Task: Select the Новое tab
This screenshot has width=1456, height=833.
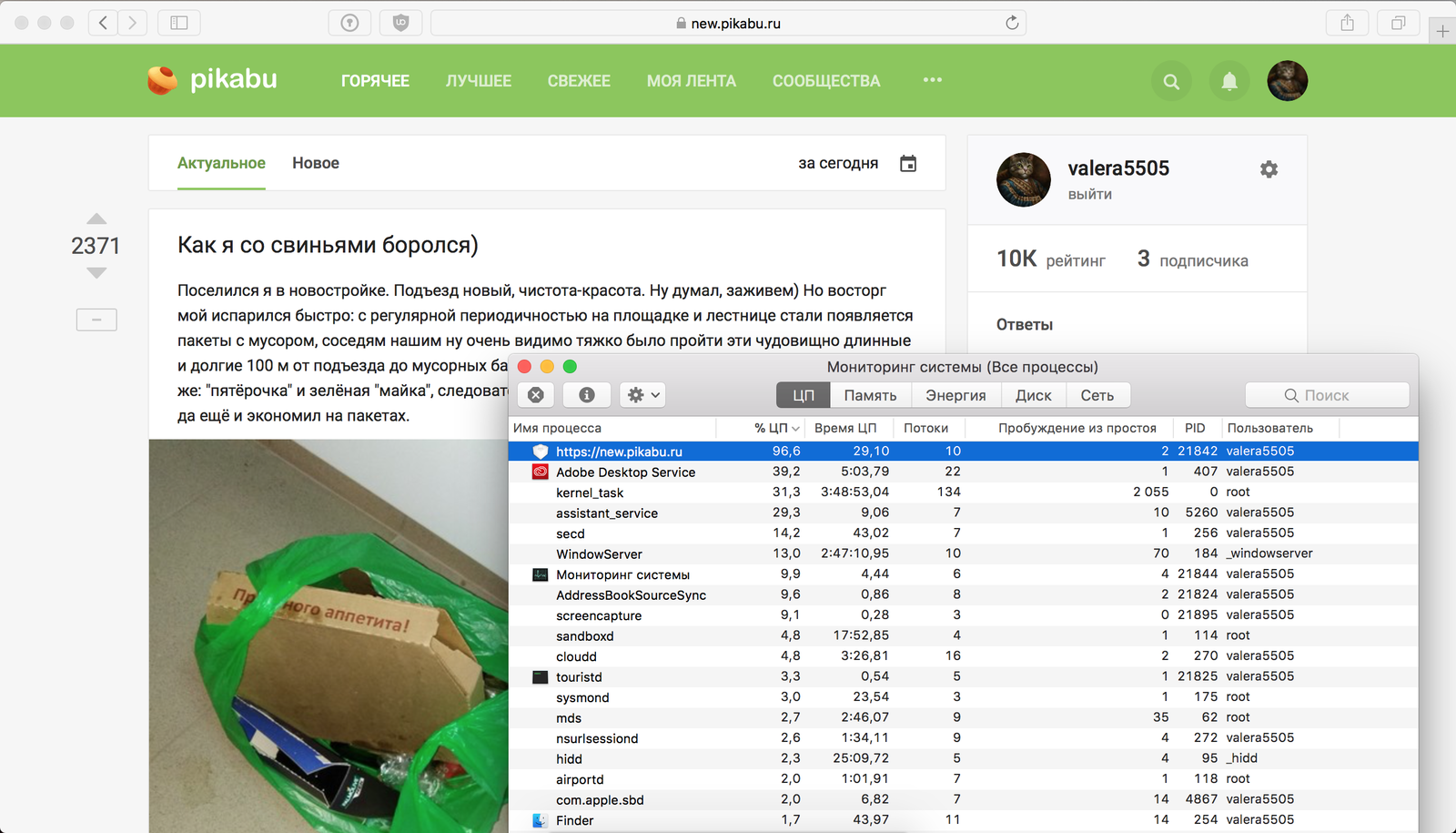Action: [x=316, y=163]
